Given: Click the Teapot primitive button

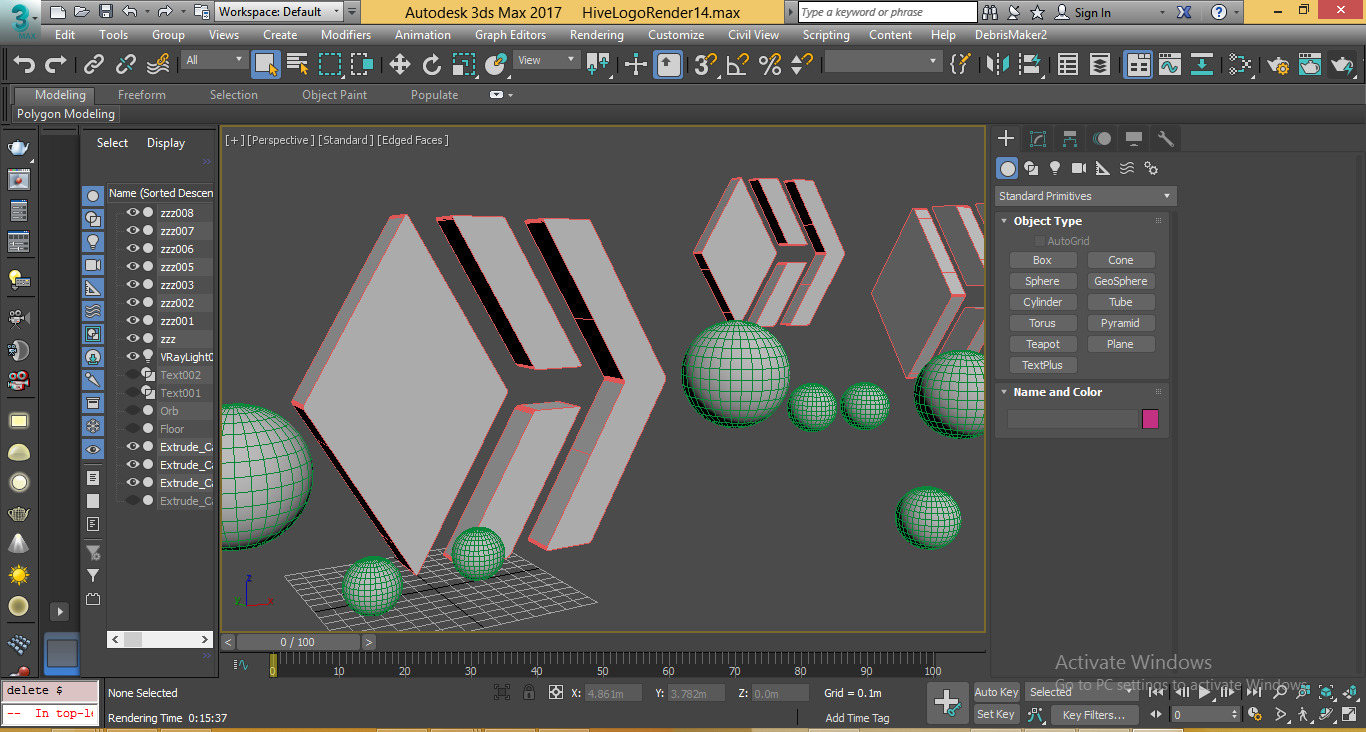Looking at the screenshot, I should 1042,344.
